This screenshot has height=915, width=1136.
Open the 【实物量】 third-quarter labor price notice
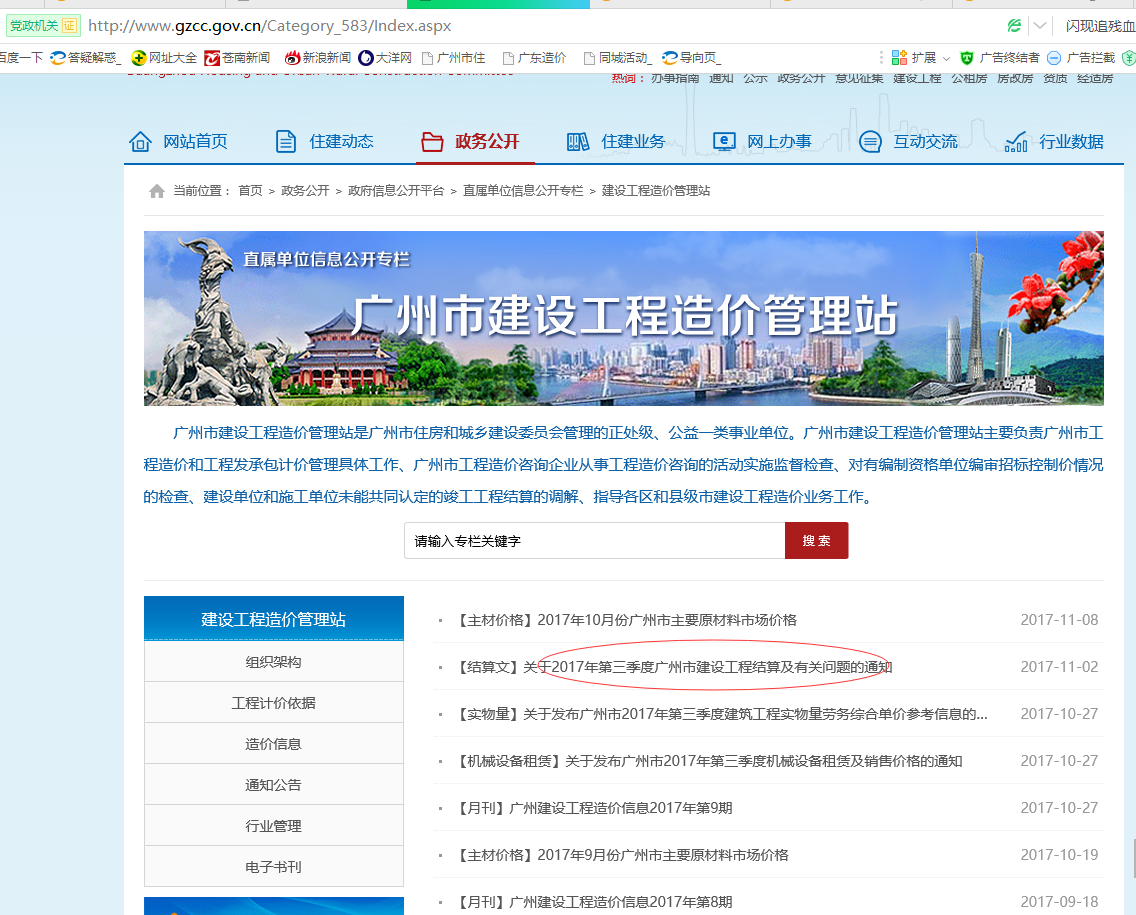[x=721, y=714]
